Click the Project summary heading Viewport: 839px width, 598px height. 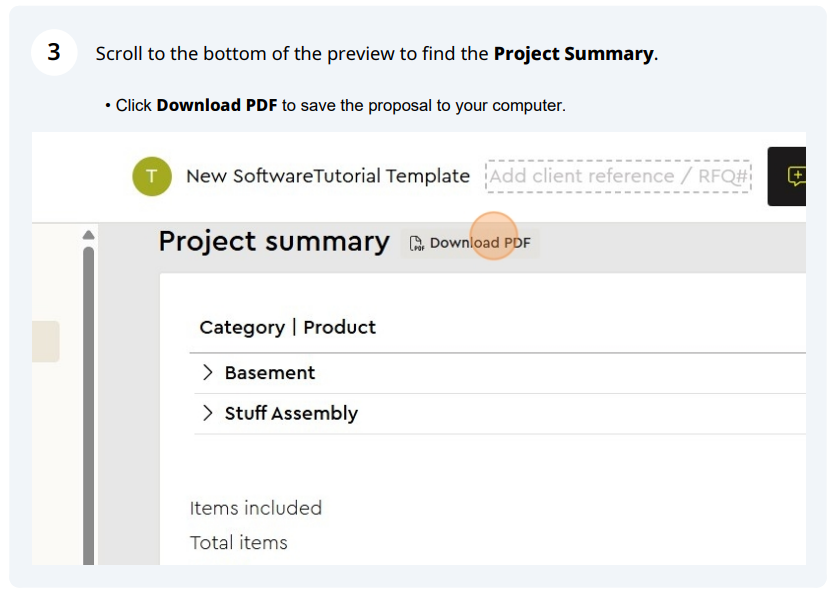[274, 242]
